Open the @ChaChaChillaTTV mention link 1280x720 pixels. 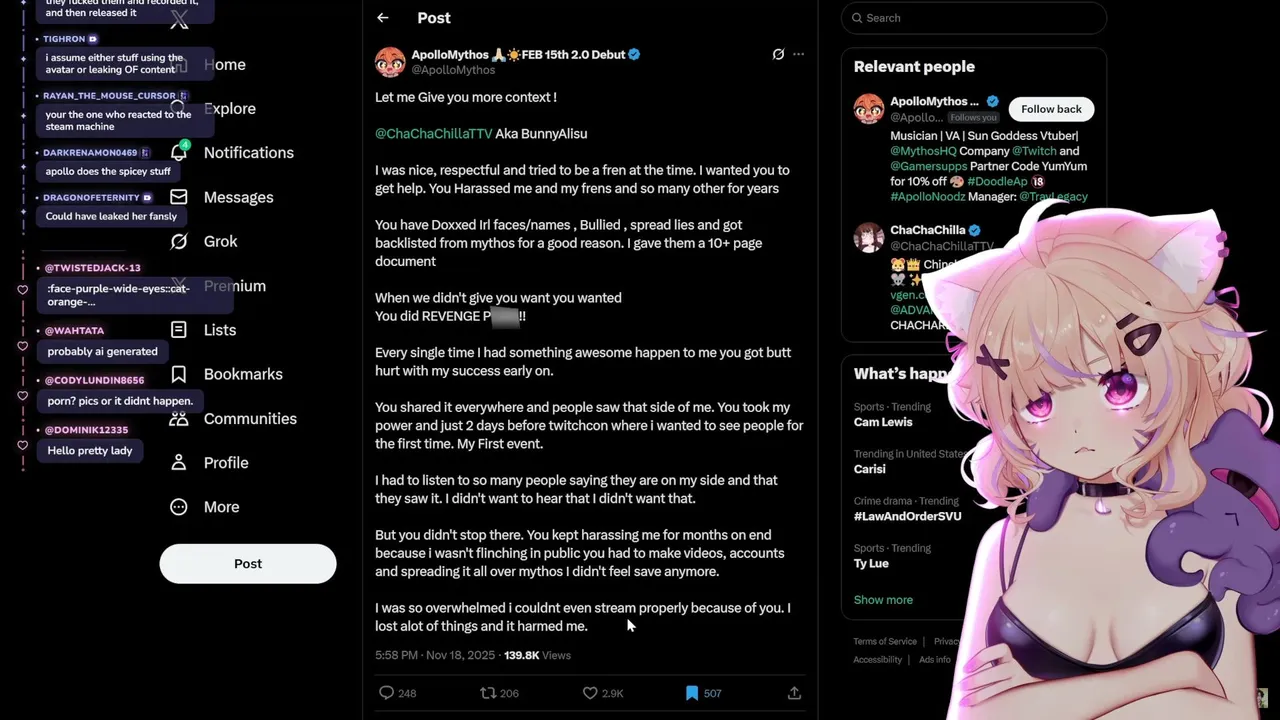(434, 134)
